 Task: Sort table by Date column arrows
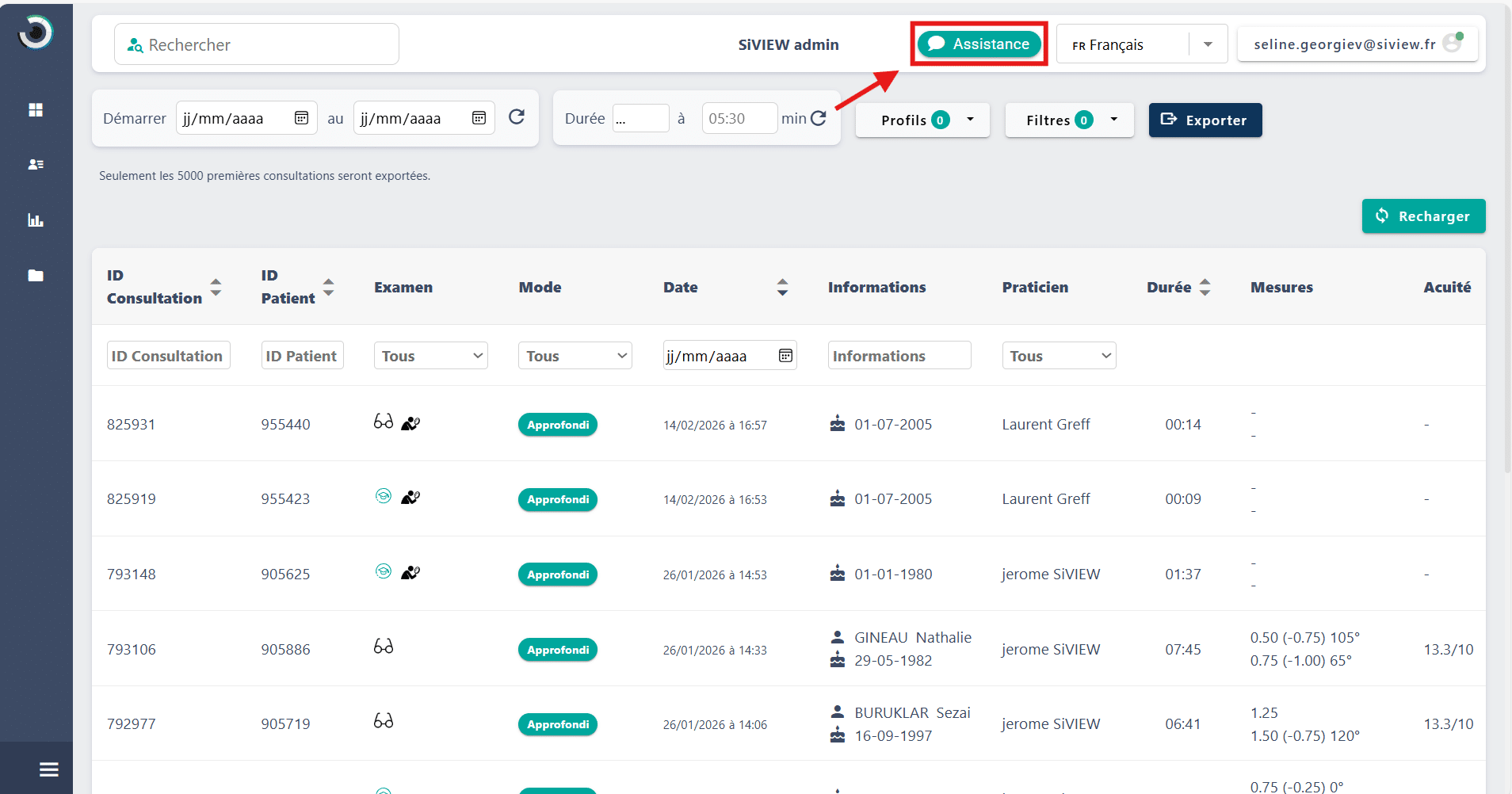pos(782,287)
